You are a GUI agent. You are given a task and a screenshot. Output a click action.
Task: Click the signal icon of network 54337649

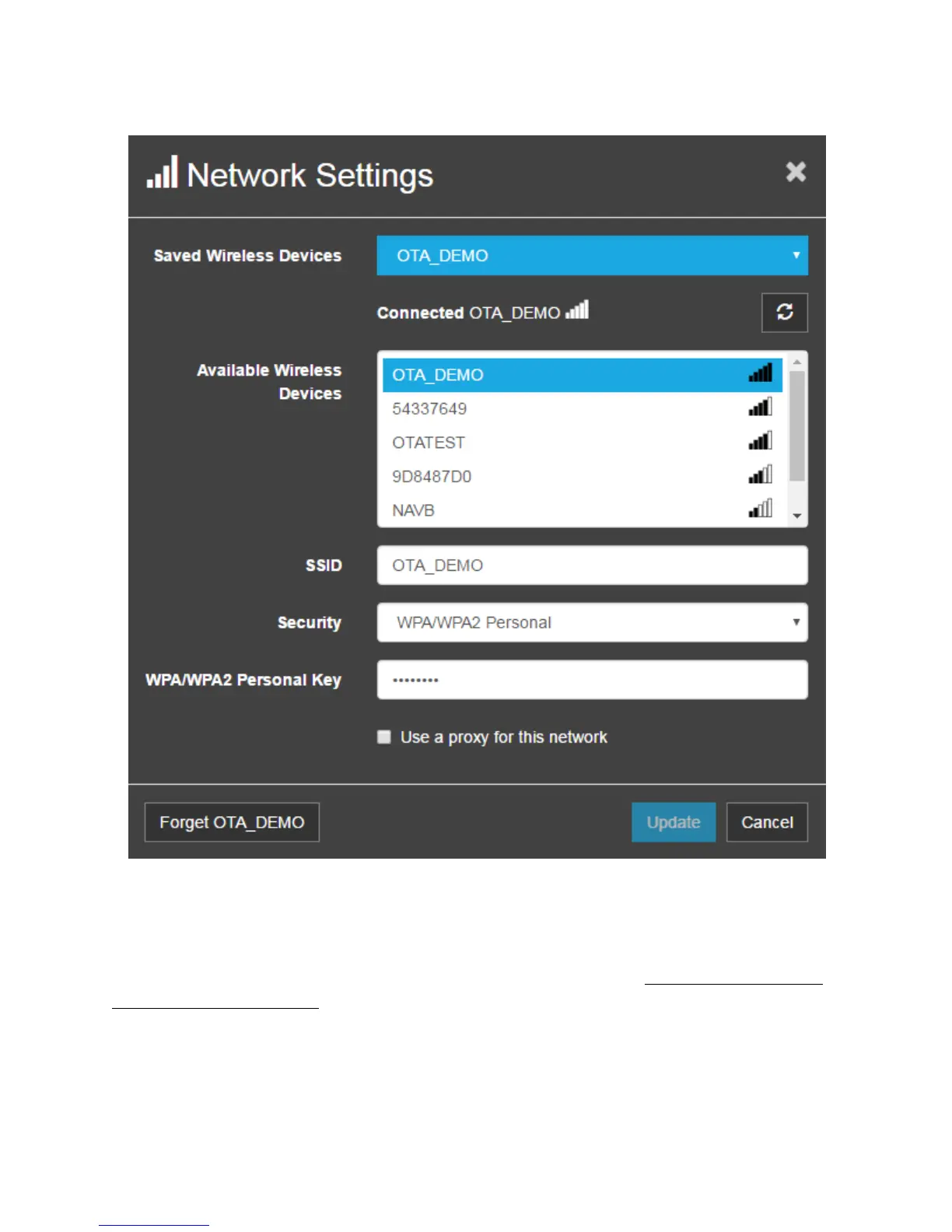tap(760, 407)
